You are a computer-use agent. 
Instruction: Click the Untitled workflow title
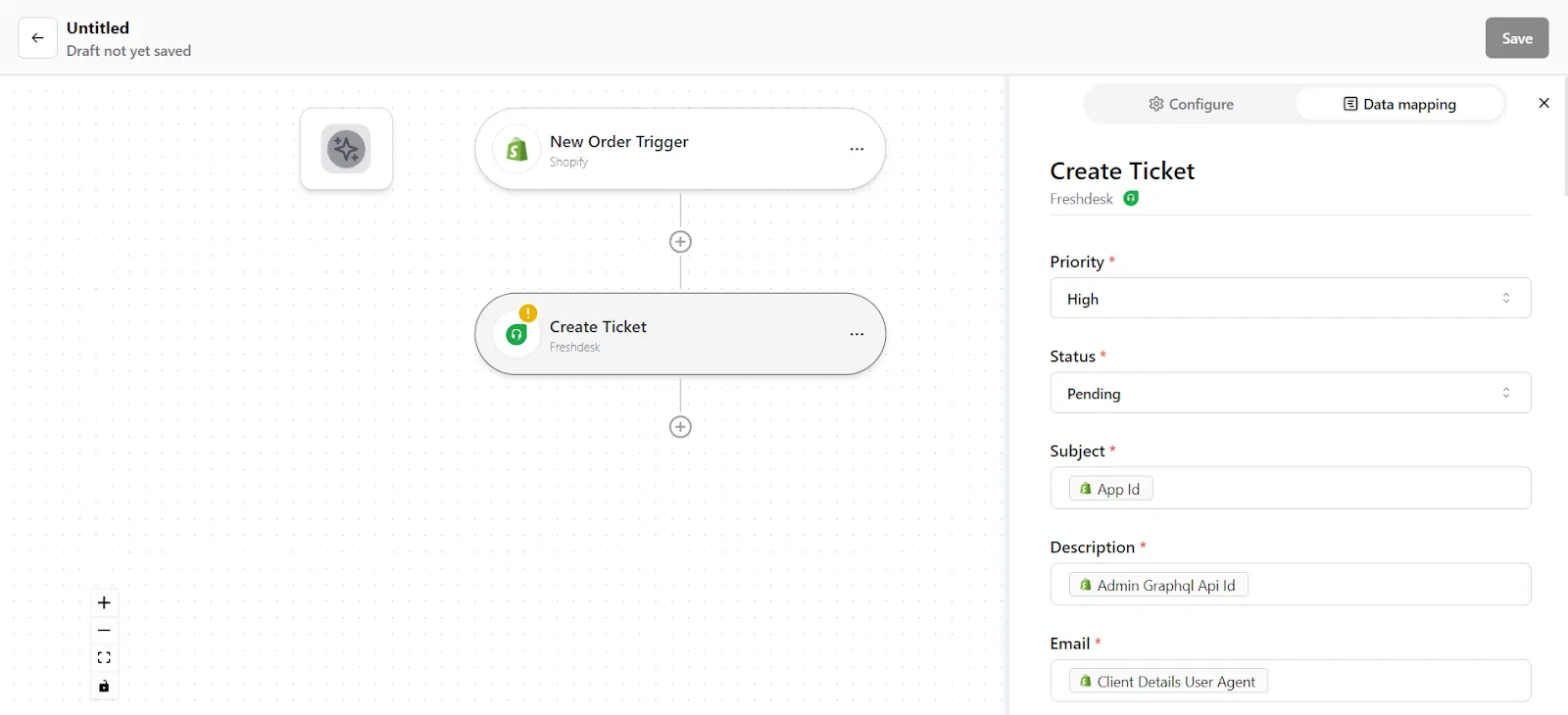(98, 27)
